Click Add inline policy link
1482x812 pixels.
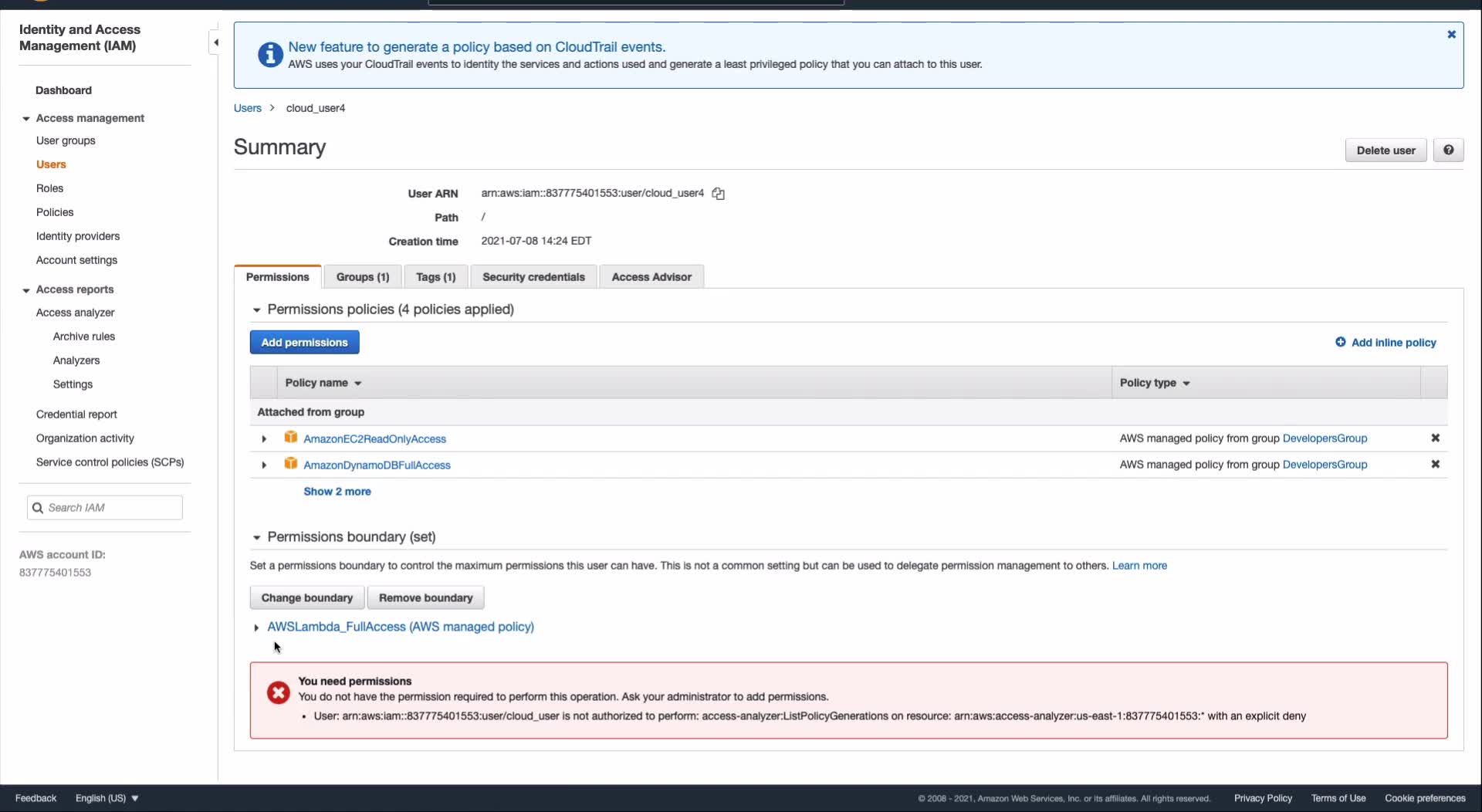(1386, 343)
